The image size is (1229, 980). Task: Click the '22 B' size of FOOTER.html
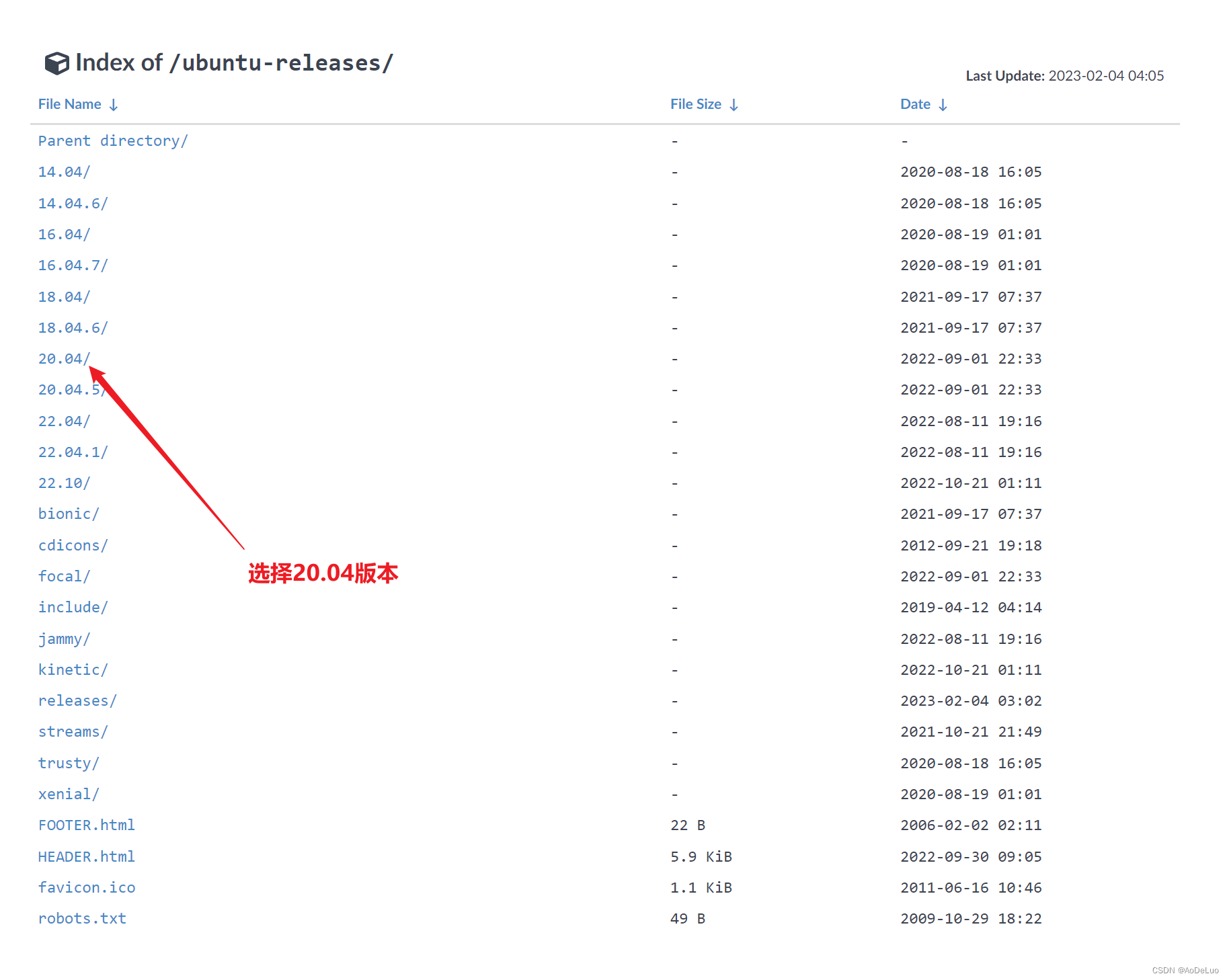[688, 825]
